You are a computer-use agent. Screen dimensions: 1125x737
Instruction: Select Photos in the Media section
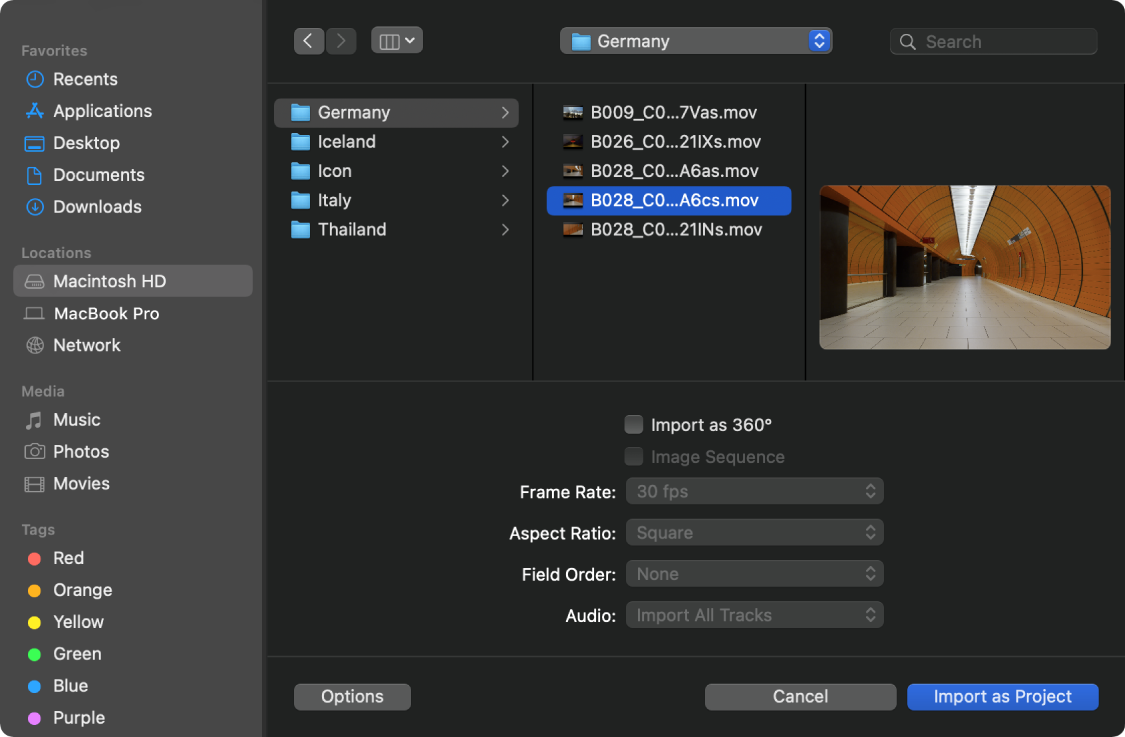coord(81,452)
